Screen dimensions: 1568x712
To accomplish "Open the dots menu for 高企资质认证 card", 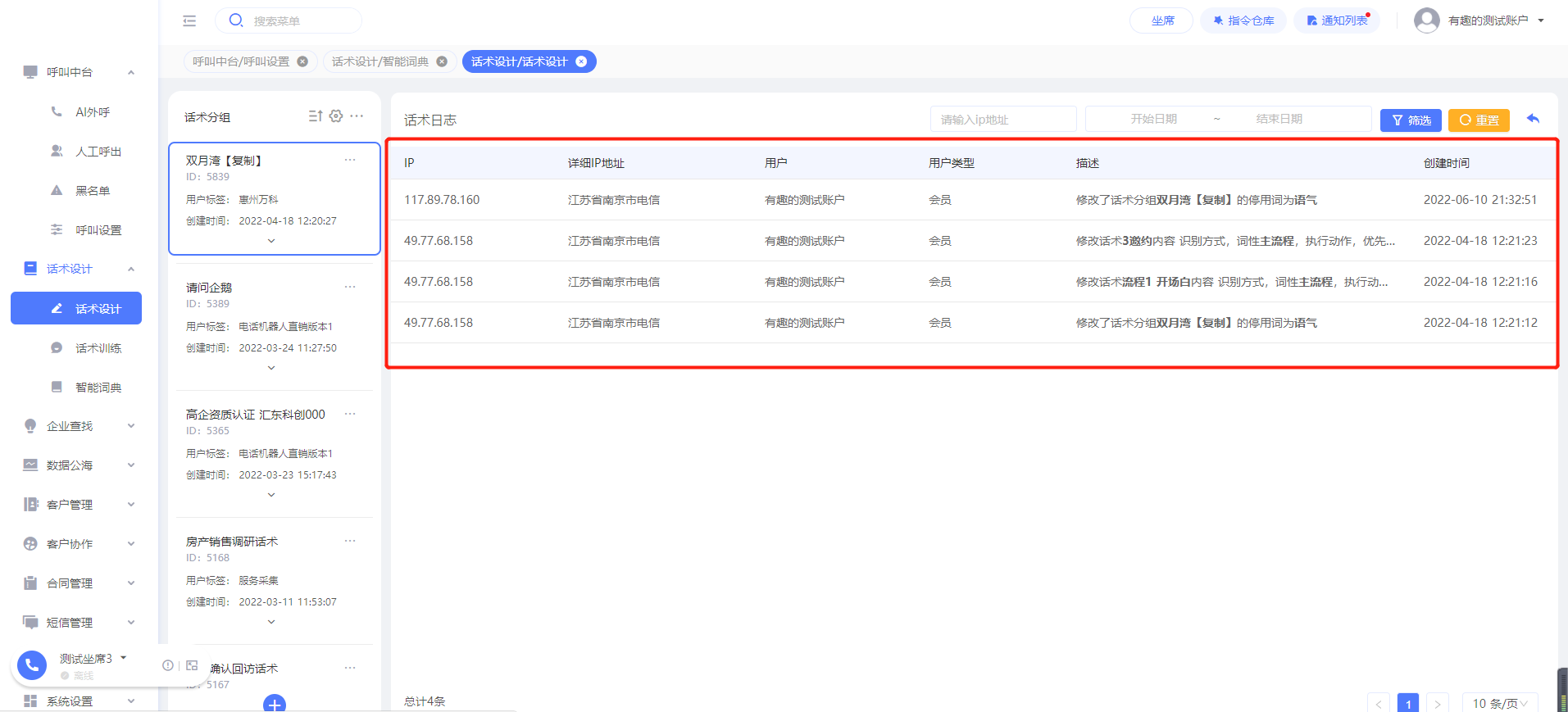I will click(x=350, y=414).
